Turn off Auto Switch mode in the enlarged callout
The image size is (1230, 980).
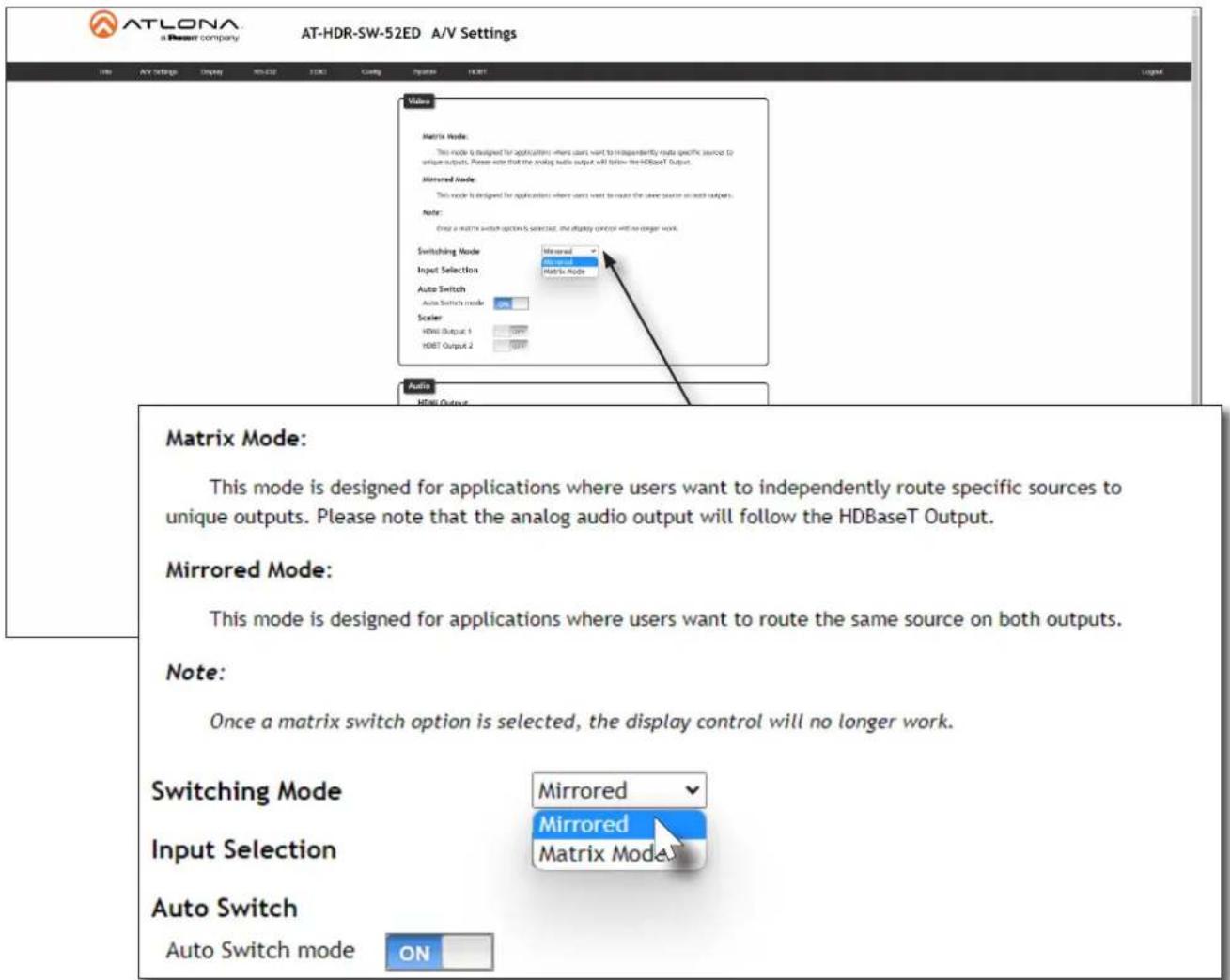pos(439,952)
